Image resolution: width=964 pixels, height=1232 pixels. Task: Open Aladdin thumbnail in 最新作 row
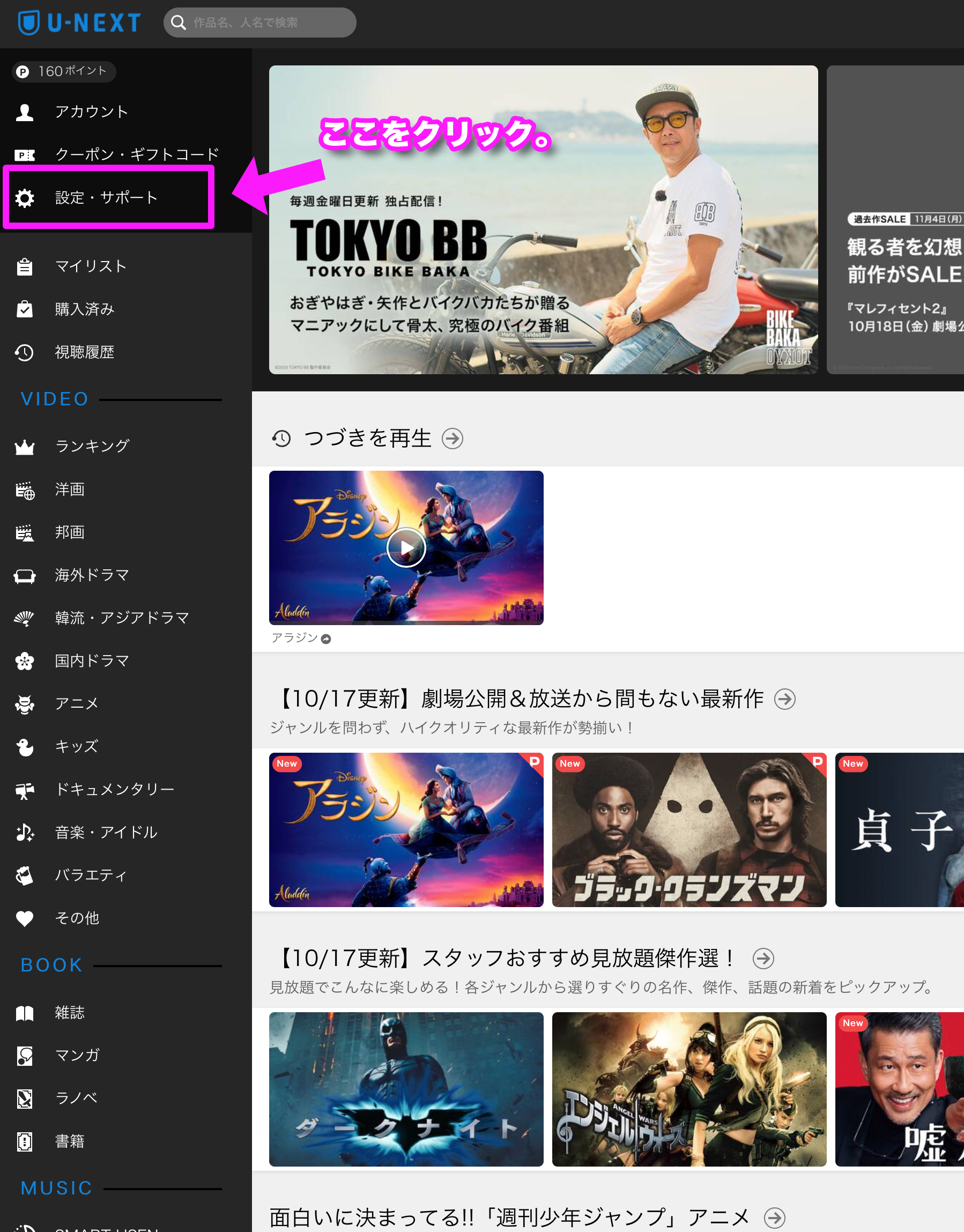(x=406, y=830)
